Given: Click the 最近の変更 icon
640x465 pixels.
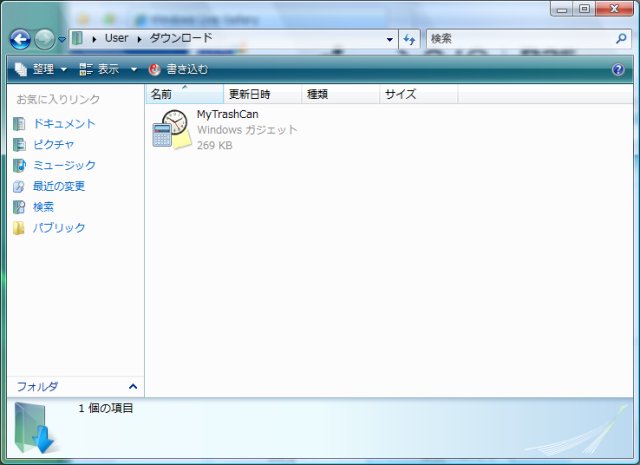Looking at the screenshot, I should (19, 187).
